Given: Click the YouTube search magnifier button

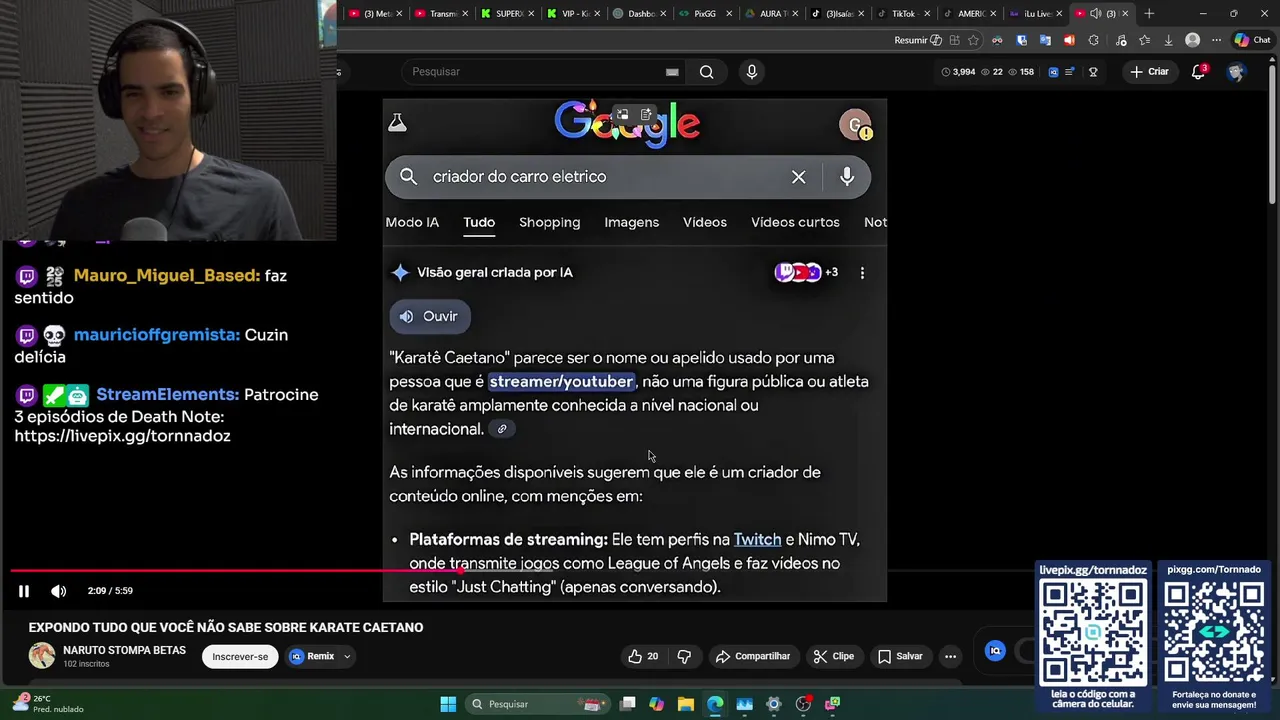Looking at the screenshot, I should [706, 72].
